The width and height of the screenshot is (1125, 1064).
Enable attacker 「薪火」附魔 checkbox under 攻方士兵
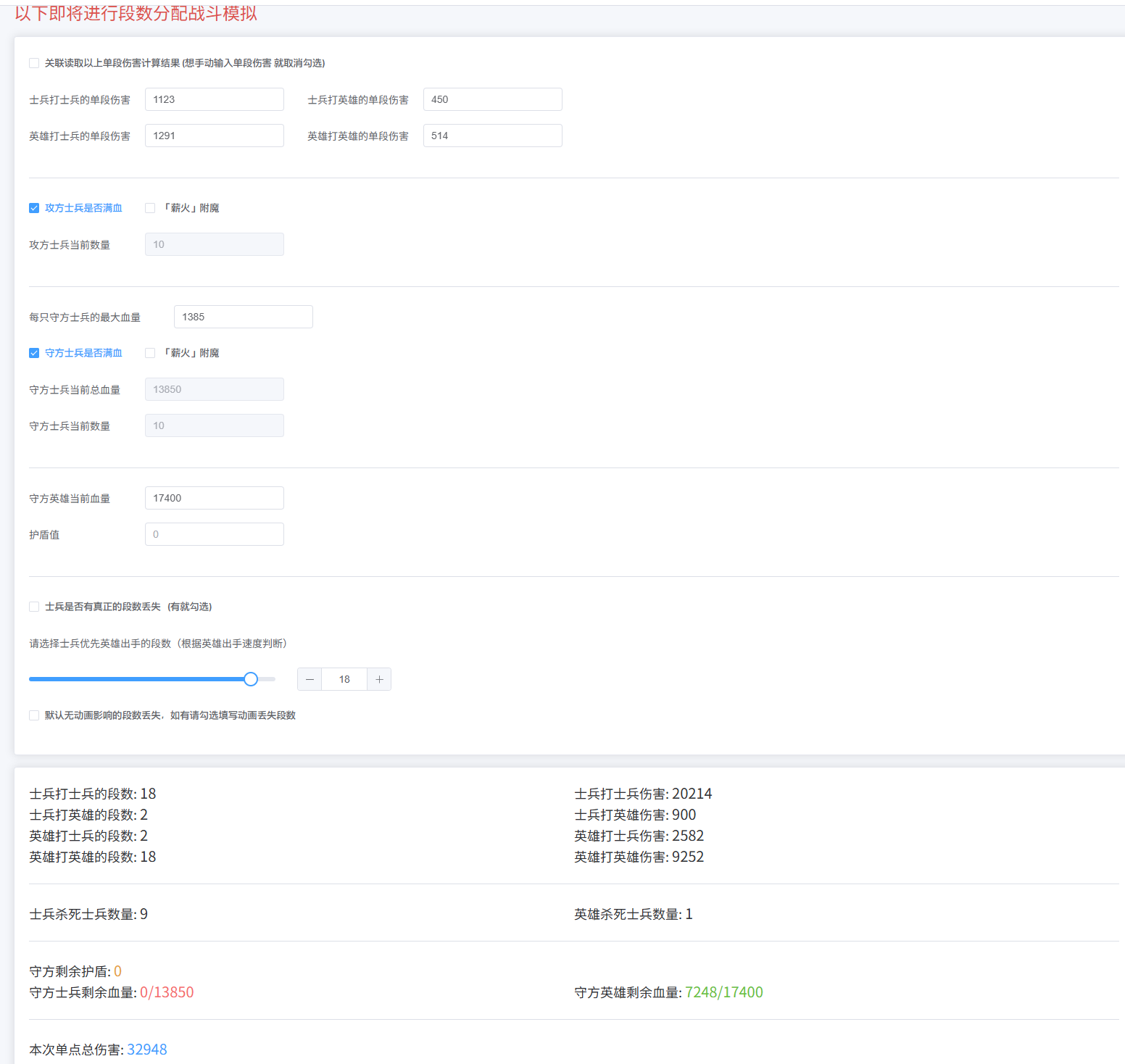coord(150,208)
